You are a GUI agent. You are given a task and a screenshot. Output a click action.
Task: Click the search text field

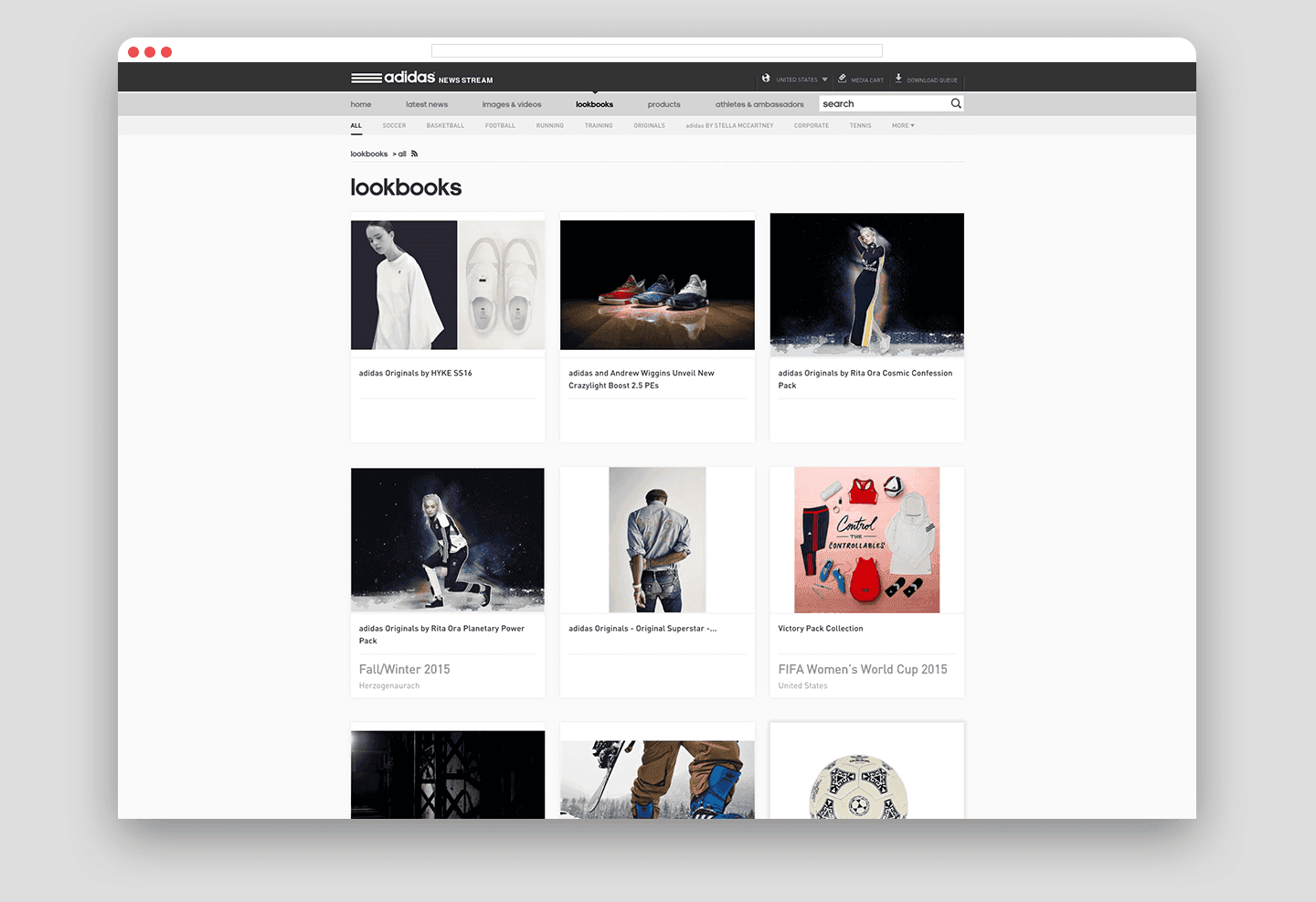pyautogui.click(x=883, y=104)
